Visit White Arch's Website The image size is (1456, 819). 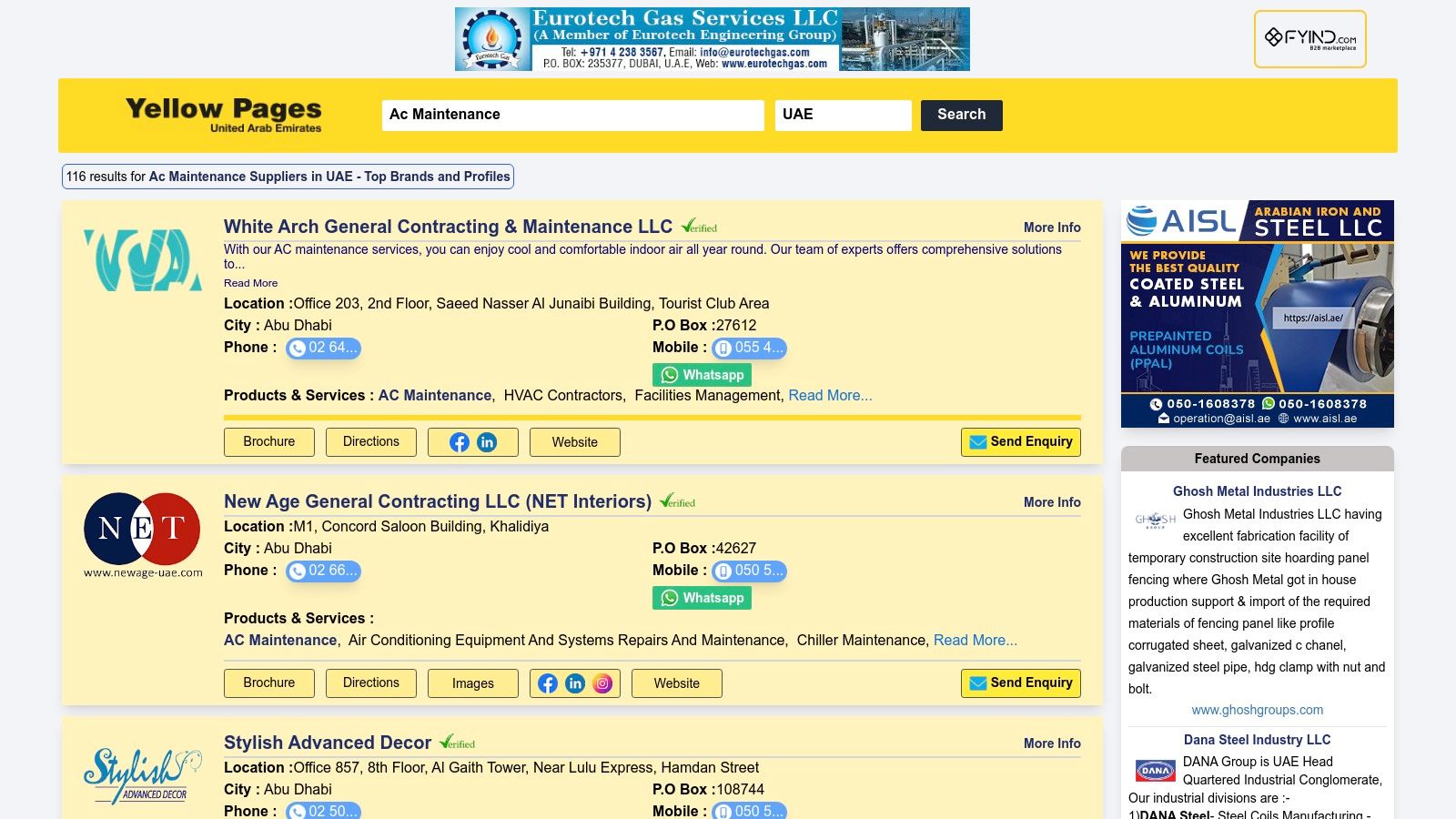pos(574,441)
